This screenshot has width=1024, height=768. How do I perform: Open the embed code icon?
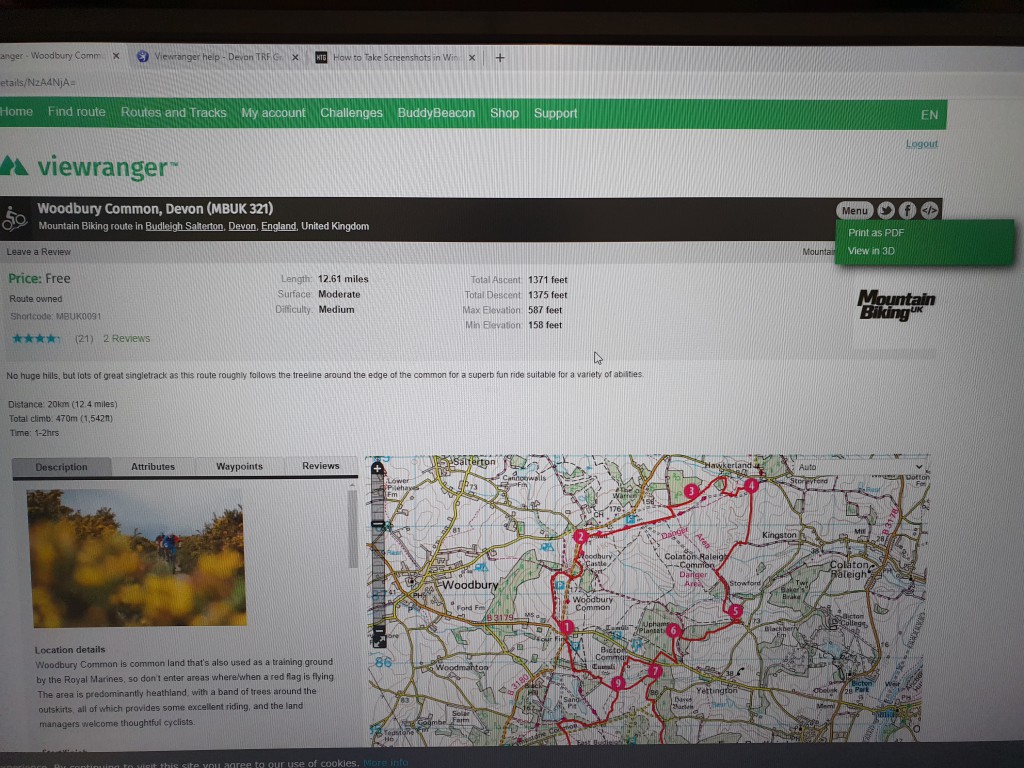pos(929,210)
